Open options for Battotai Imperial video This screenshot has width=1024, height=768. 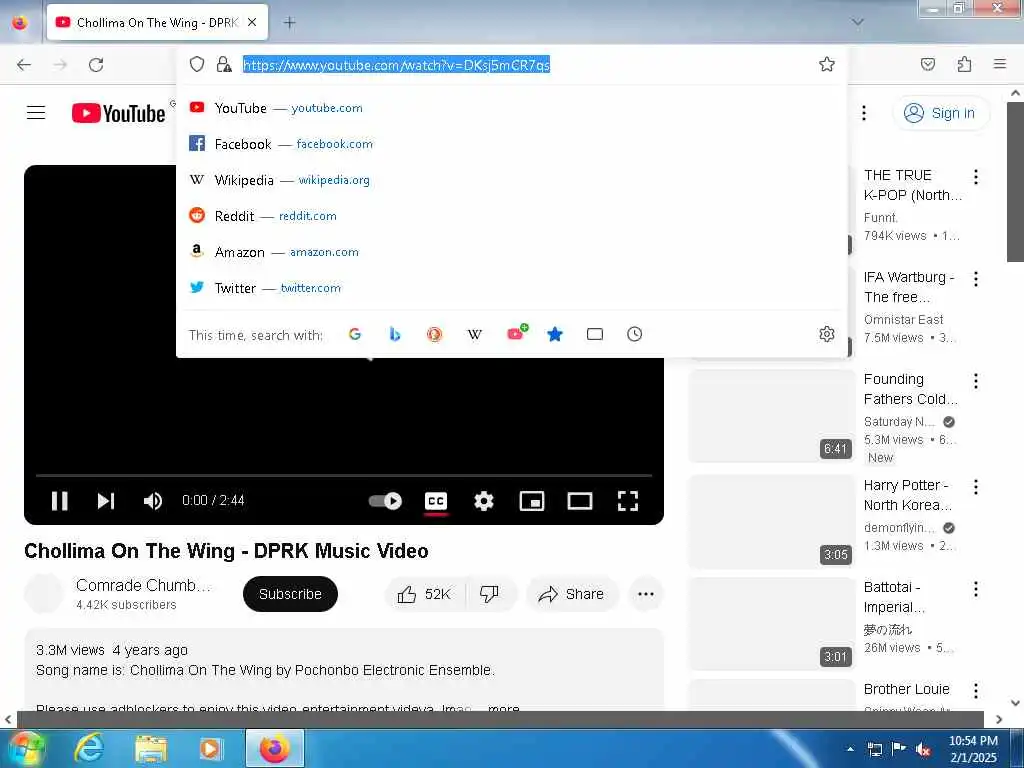point(976,589)
